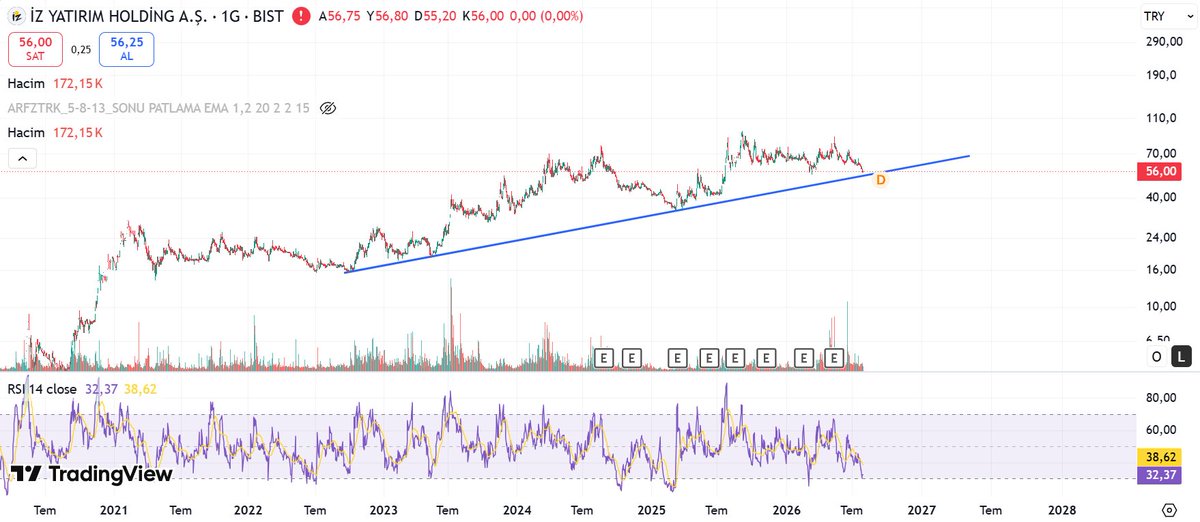Click the 2028 label on time axis
Viewport: 1200px width, 522px height.
[1062, 509]
